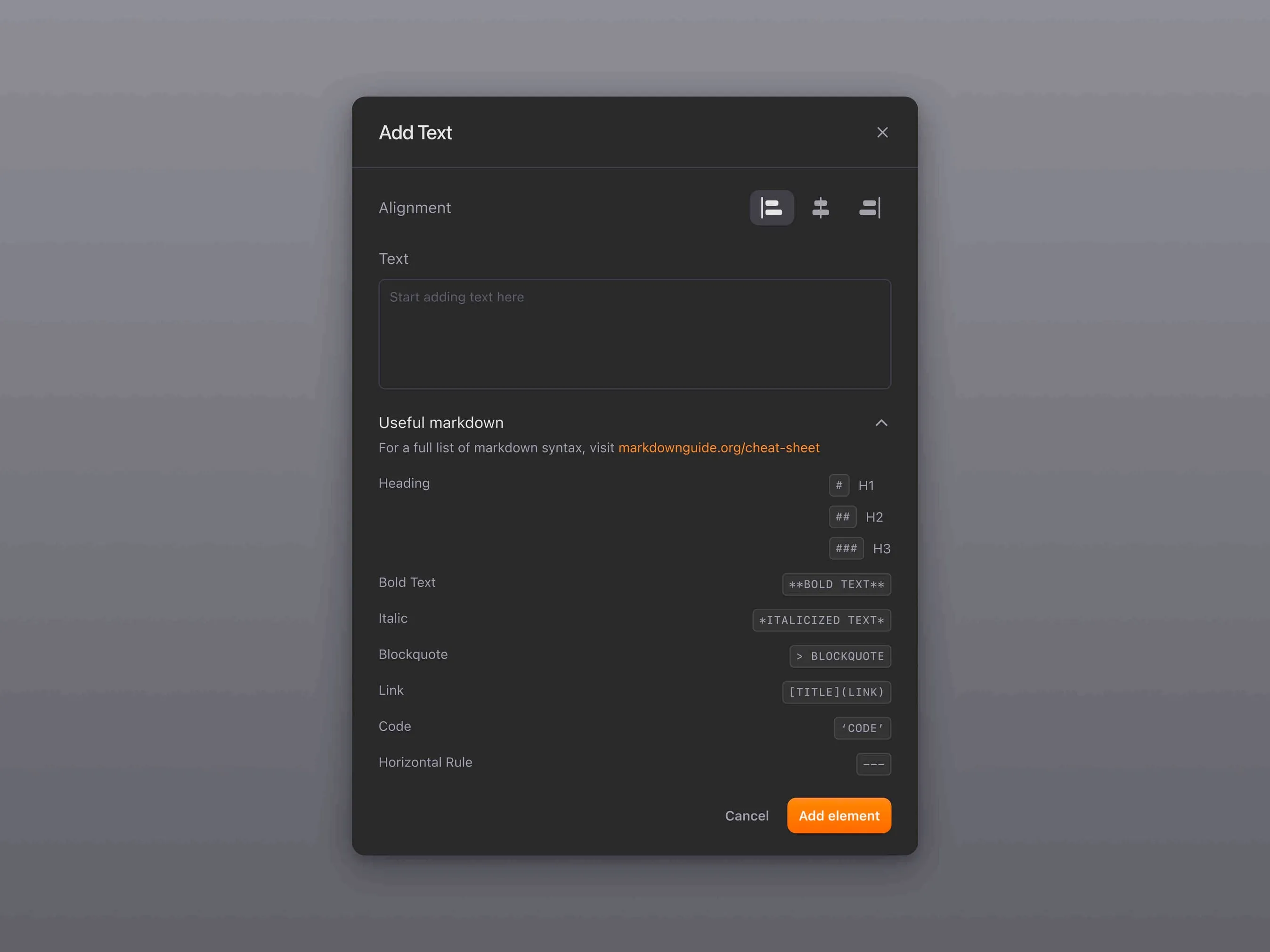Click the Alignment label
1270x952 pixels.
coord(415,208)
